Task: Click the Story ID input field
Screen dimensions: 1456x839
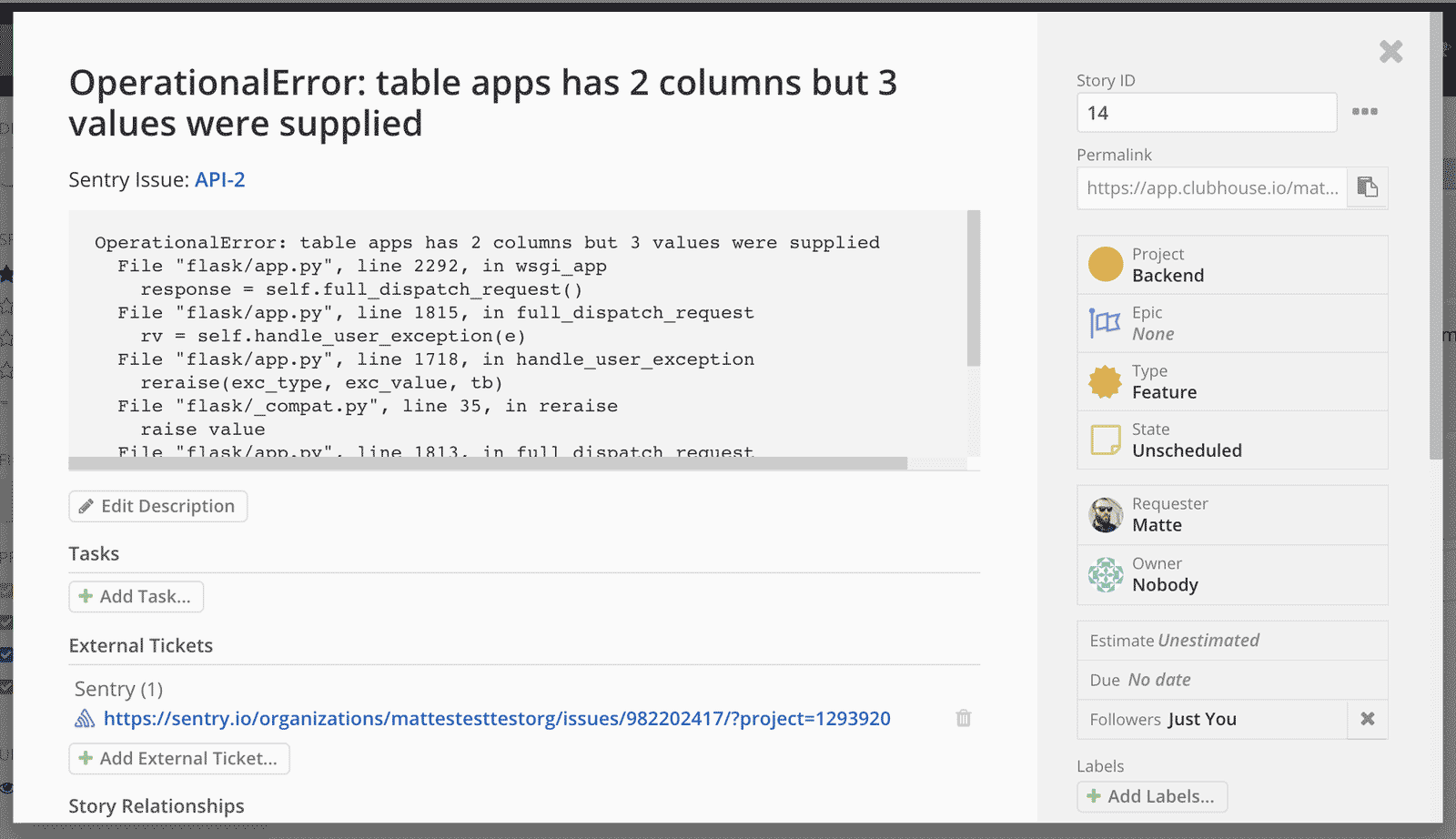Action: [1206, 113]
